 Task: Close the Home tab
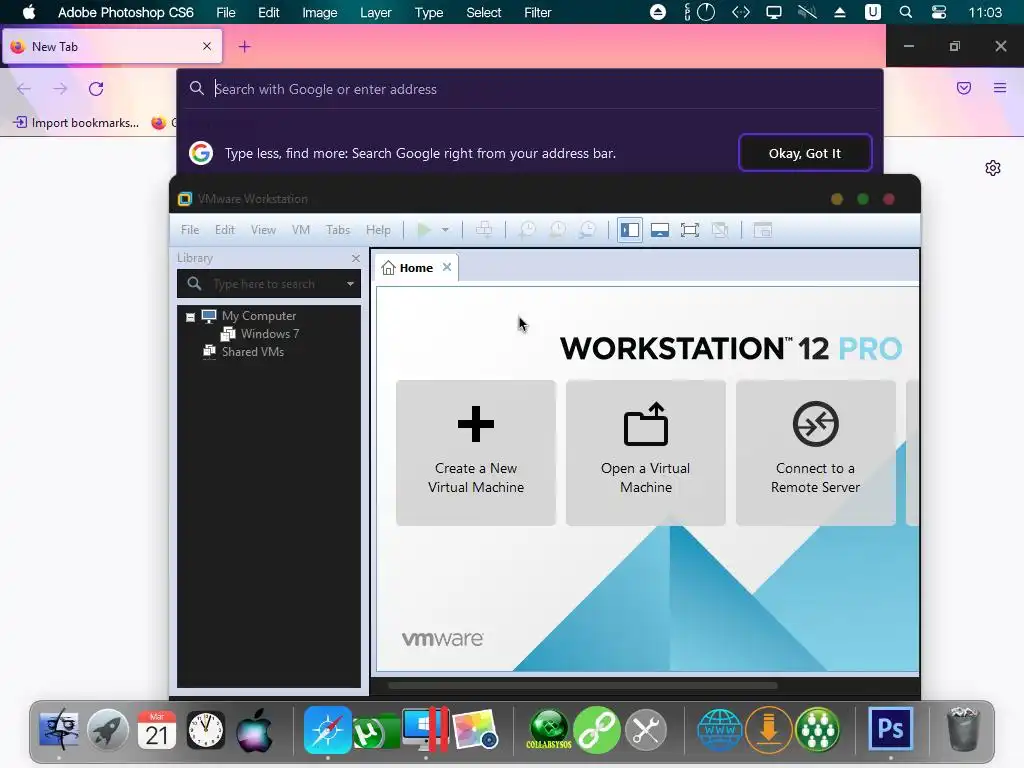[x=447, y=267]
